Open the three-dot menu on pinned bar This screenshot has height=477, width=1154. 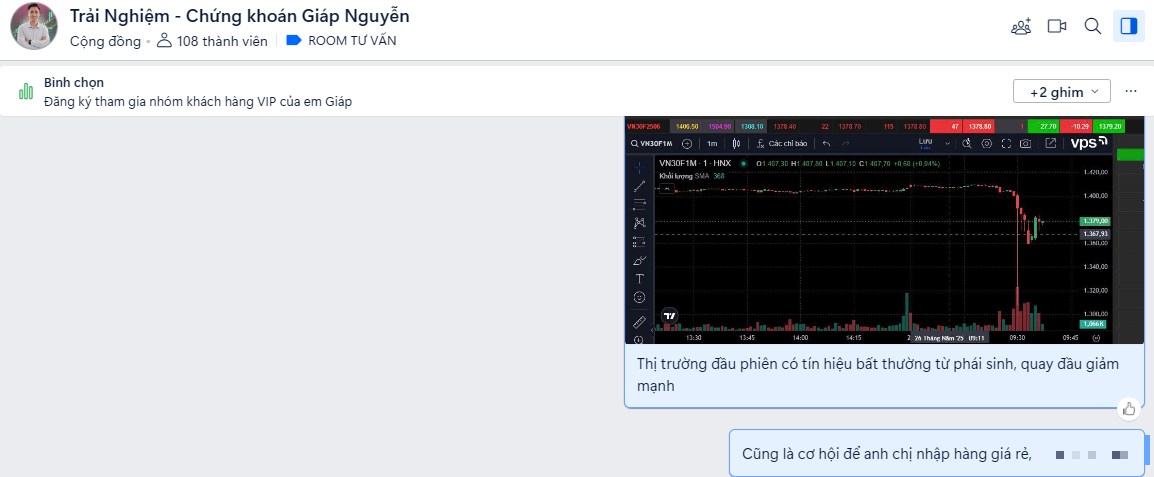pyautogui.click(x=1131, y=91)
